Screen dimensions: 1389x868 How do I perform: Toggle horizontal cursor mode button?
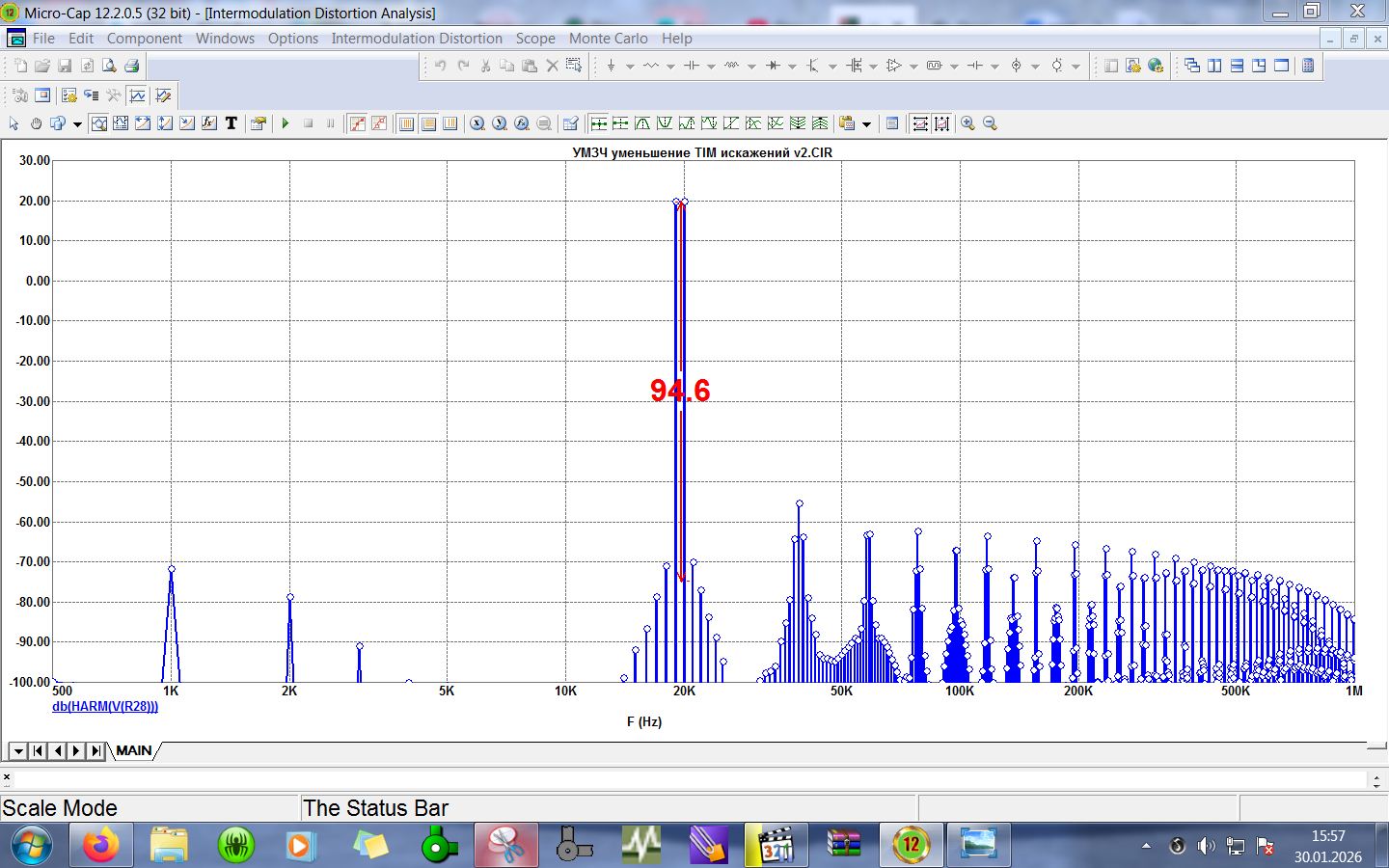click(598, 123)
